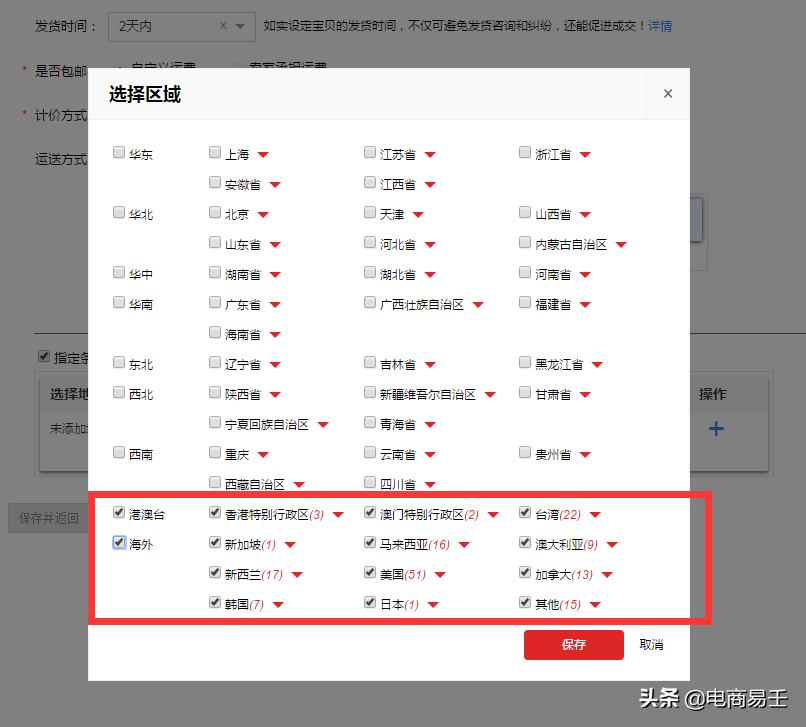
Task: Uncheck the 海外 region checkbox
Action: click(119, 542)
